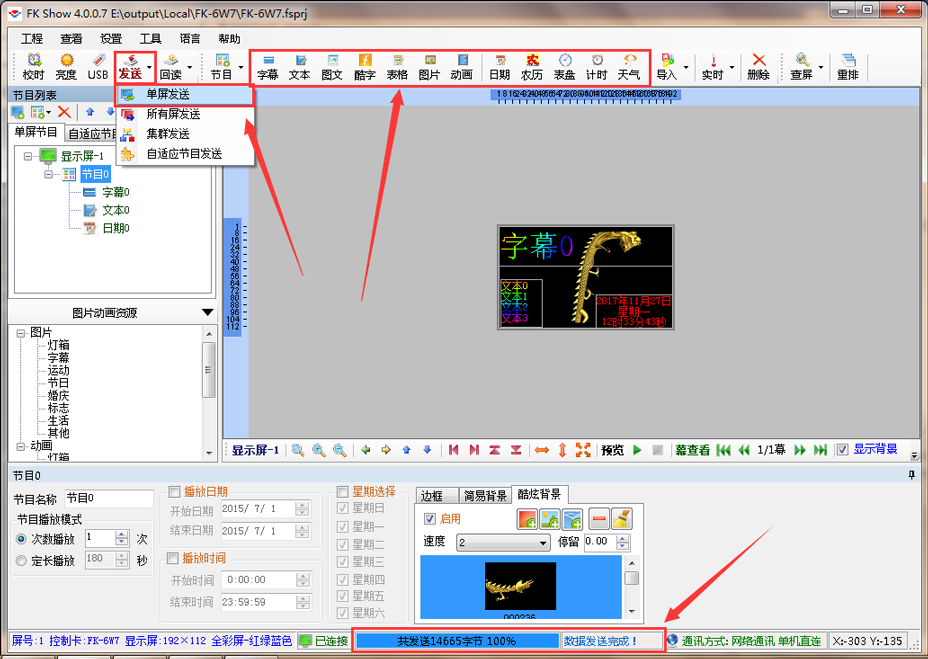The height and width of the screenshot is (659, 928).
Task: Select the USB export icon
Action: pos(98,66)
